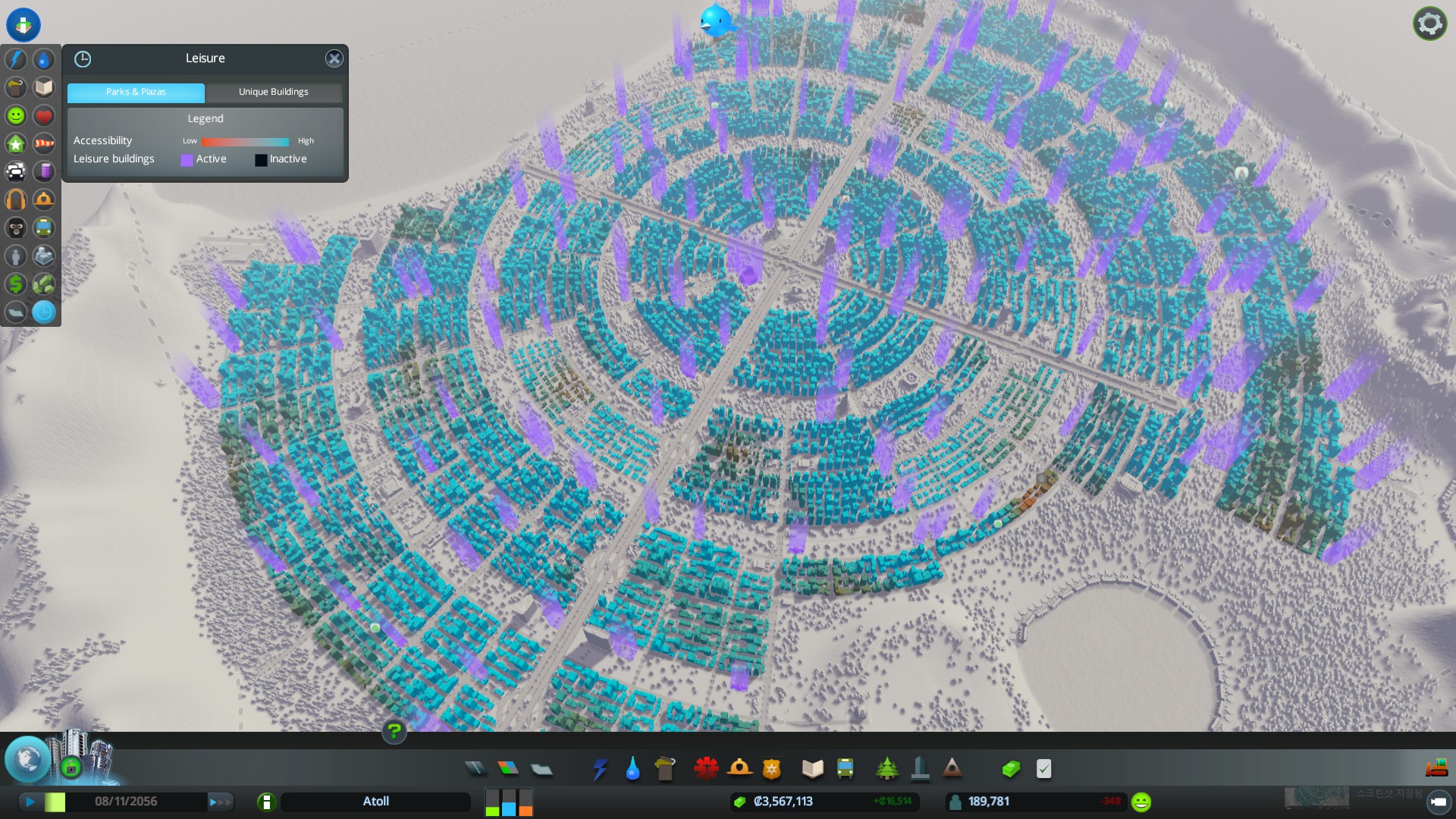
Task: Click the city name Atoll
Action: point(375,802)
